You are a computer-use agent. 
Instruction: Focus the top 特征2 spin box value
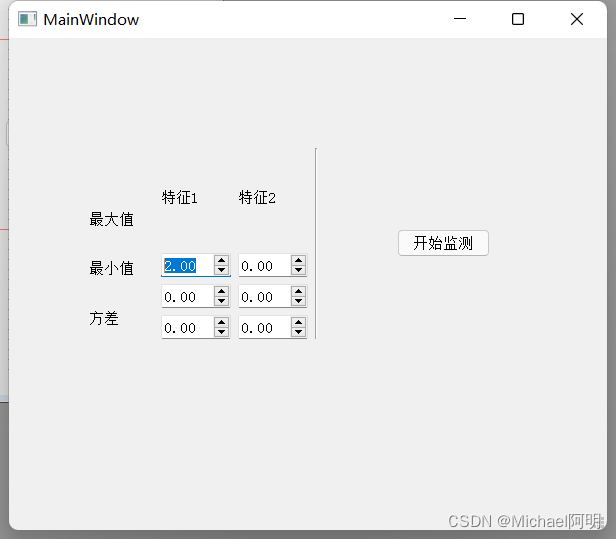click(x=265, y=265)
